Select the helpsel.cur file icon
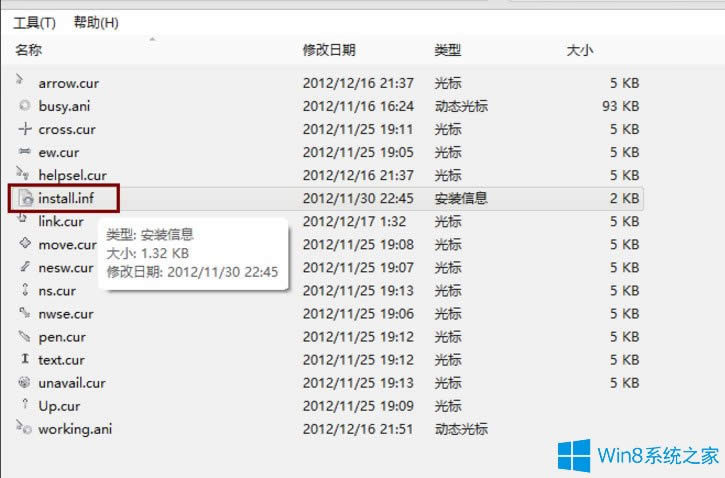This screenshot has height=478, width=725. coord(24,175)
